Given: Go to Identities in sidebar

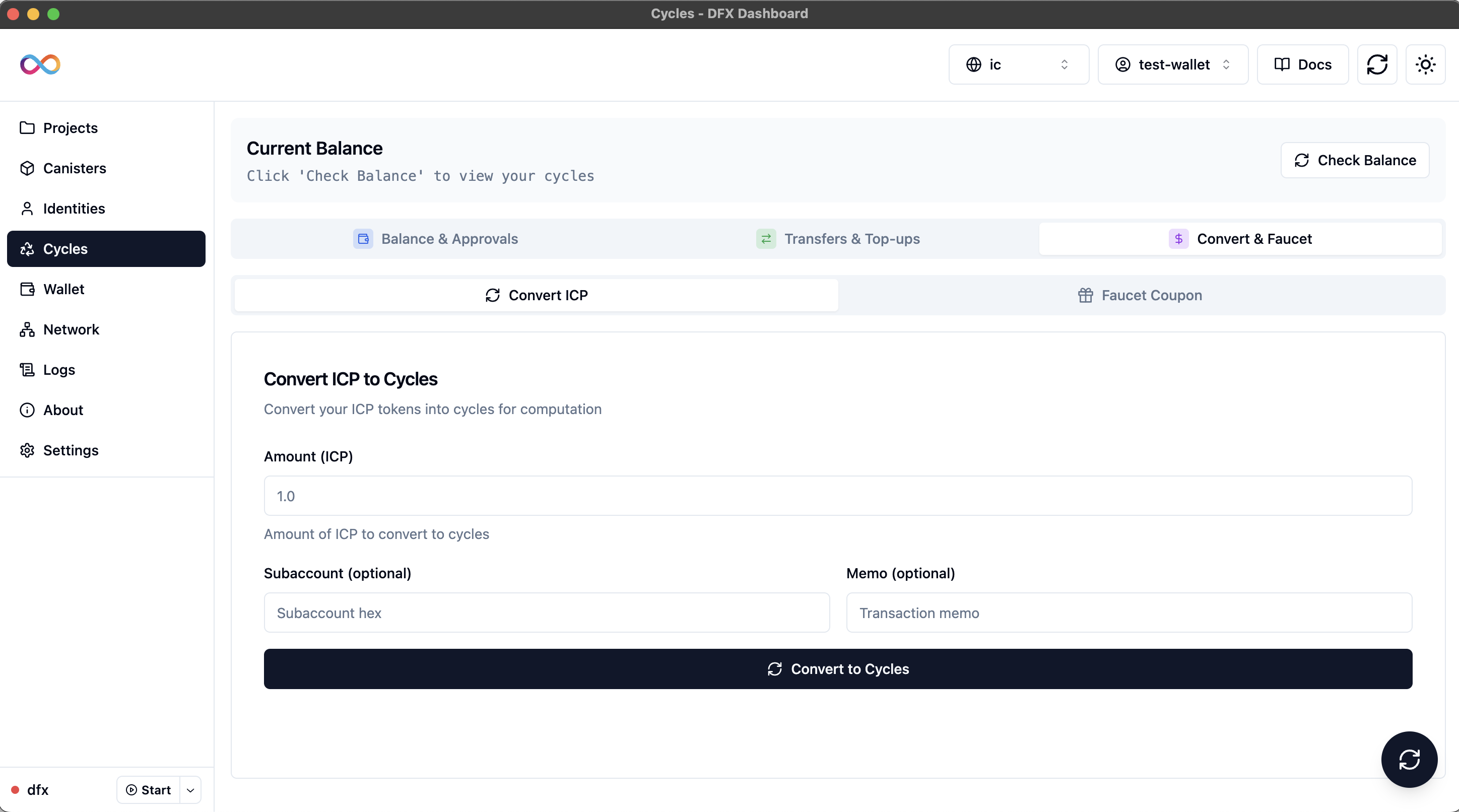Looking at the screenshot, I should (x=74, y=209).
